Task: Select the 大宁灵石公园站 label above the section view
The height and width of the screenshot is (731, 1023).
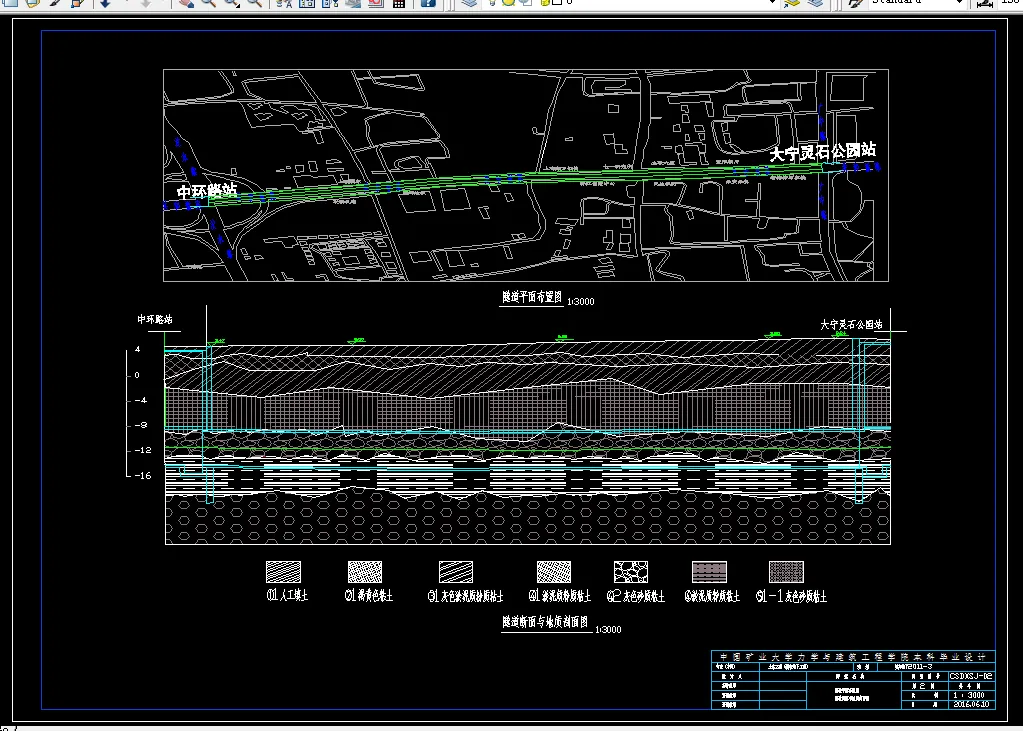Action: [851, 324]
